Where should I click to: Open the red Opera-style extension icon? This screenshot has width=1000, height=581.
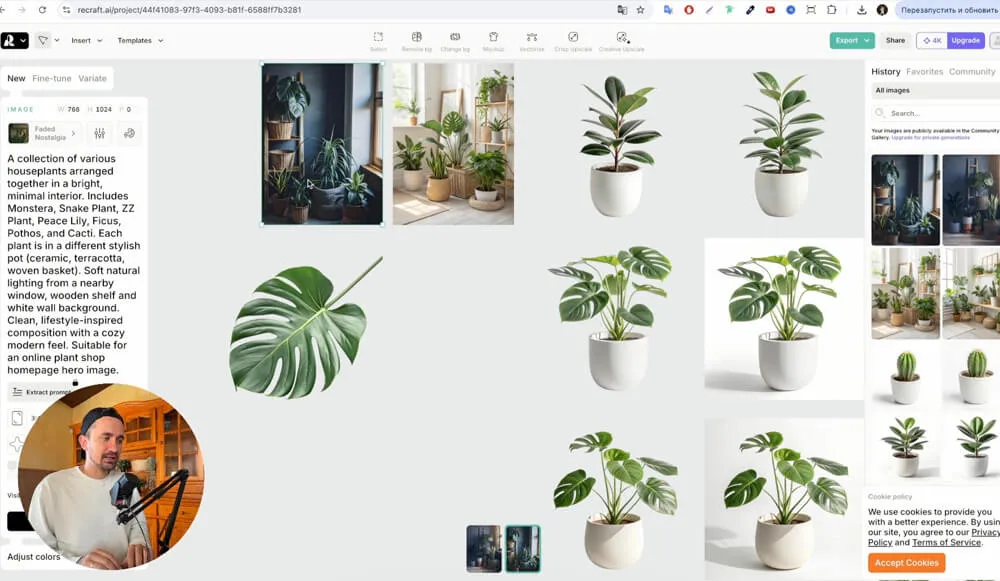(689, 10)
